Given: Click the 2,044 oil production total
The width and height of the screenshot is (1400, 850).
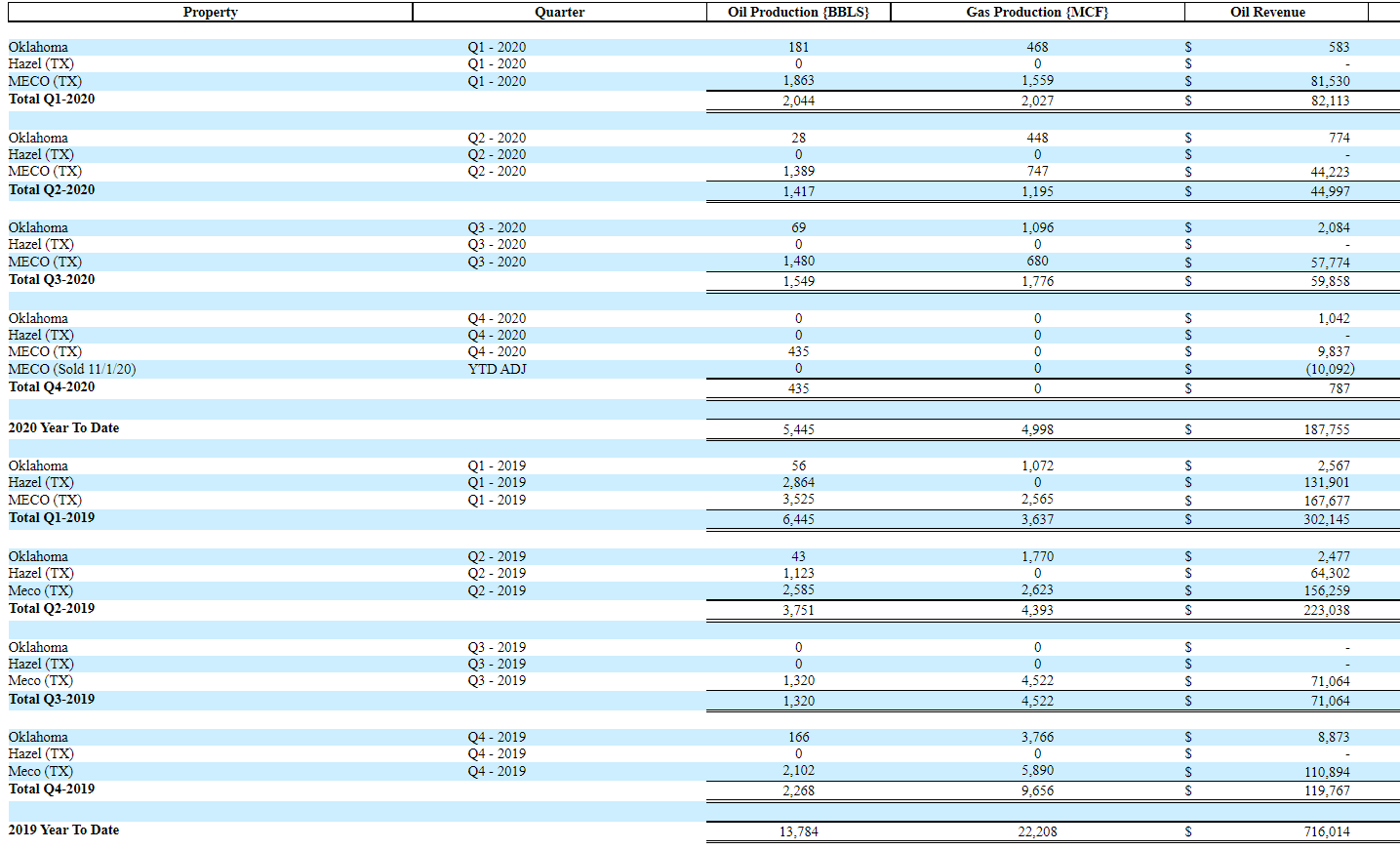Looking at the screenshot, I should tap(798, 101).
